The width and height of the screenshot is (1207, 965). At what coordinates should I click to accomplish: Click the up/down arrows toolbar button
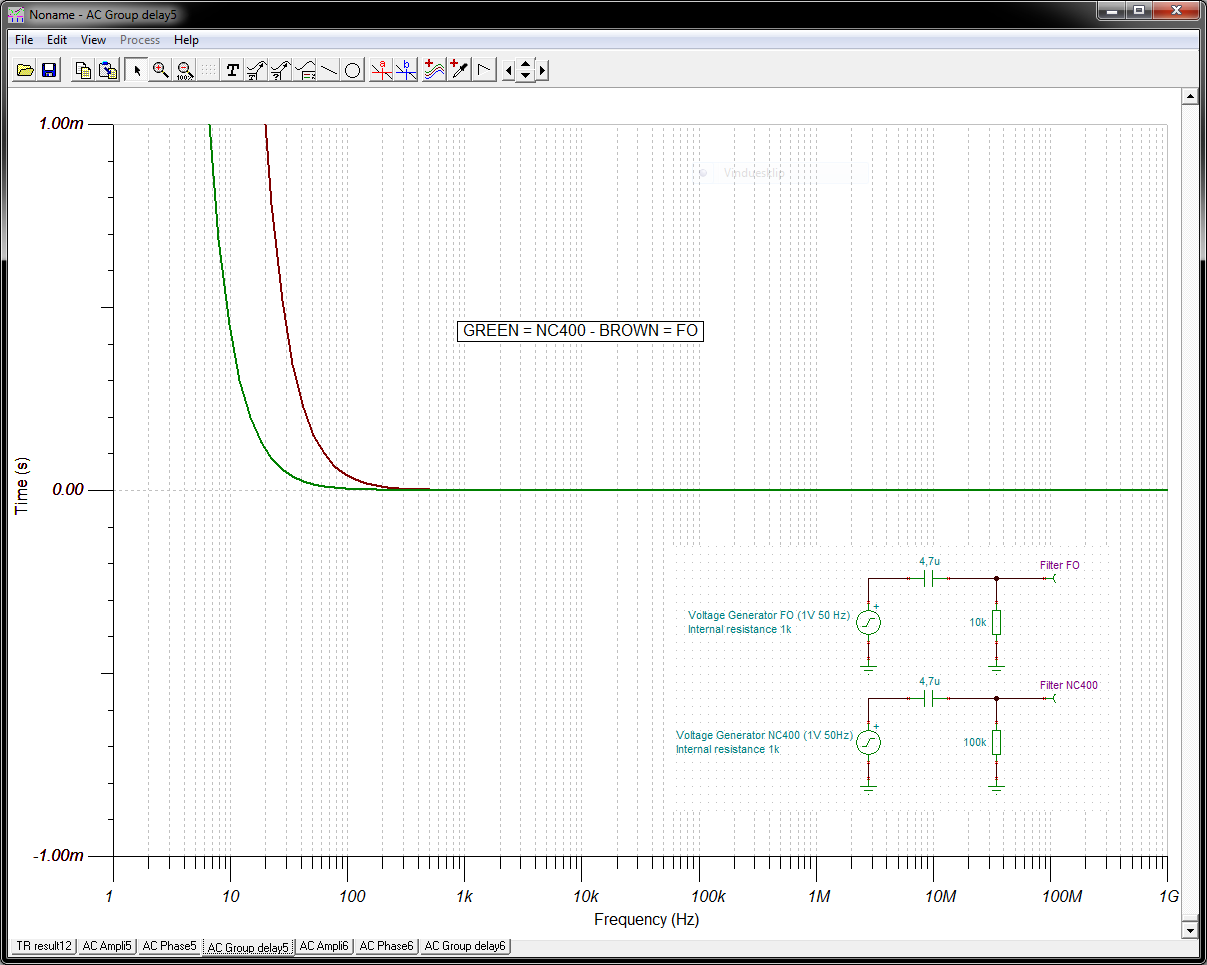click(525, 70)
